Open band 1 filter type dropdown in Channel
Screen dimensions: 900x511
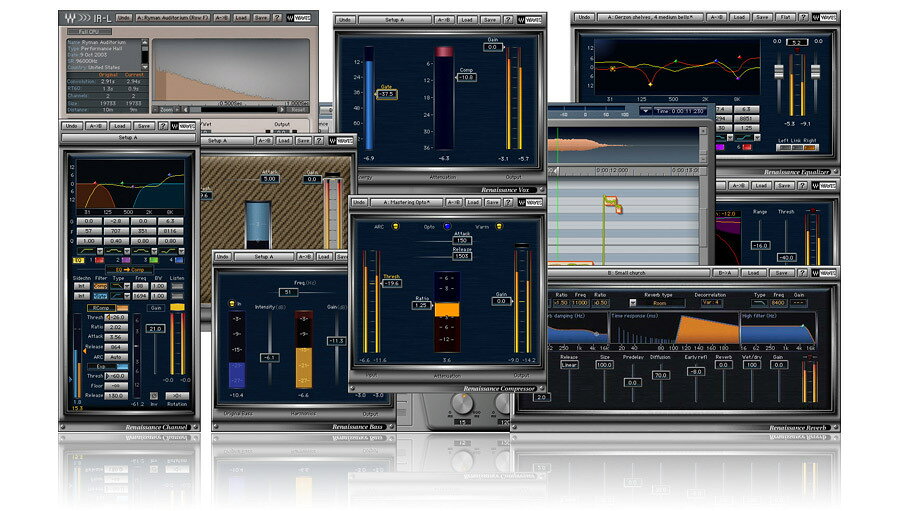(99, 251)
